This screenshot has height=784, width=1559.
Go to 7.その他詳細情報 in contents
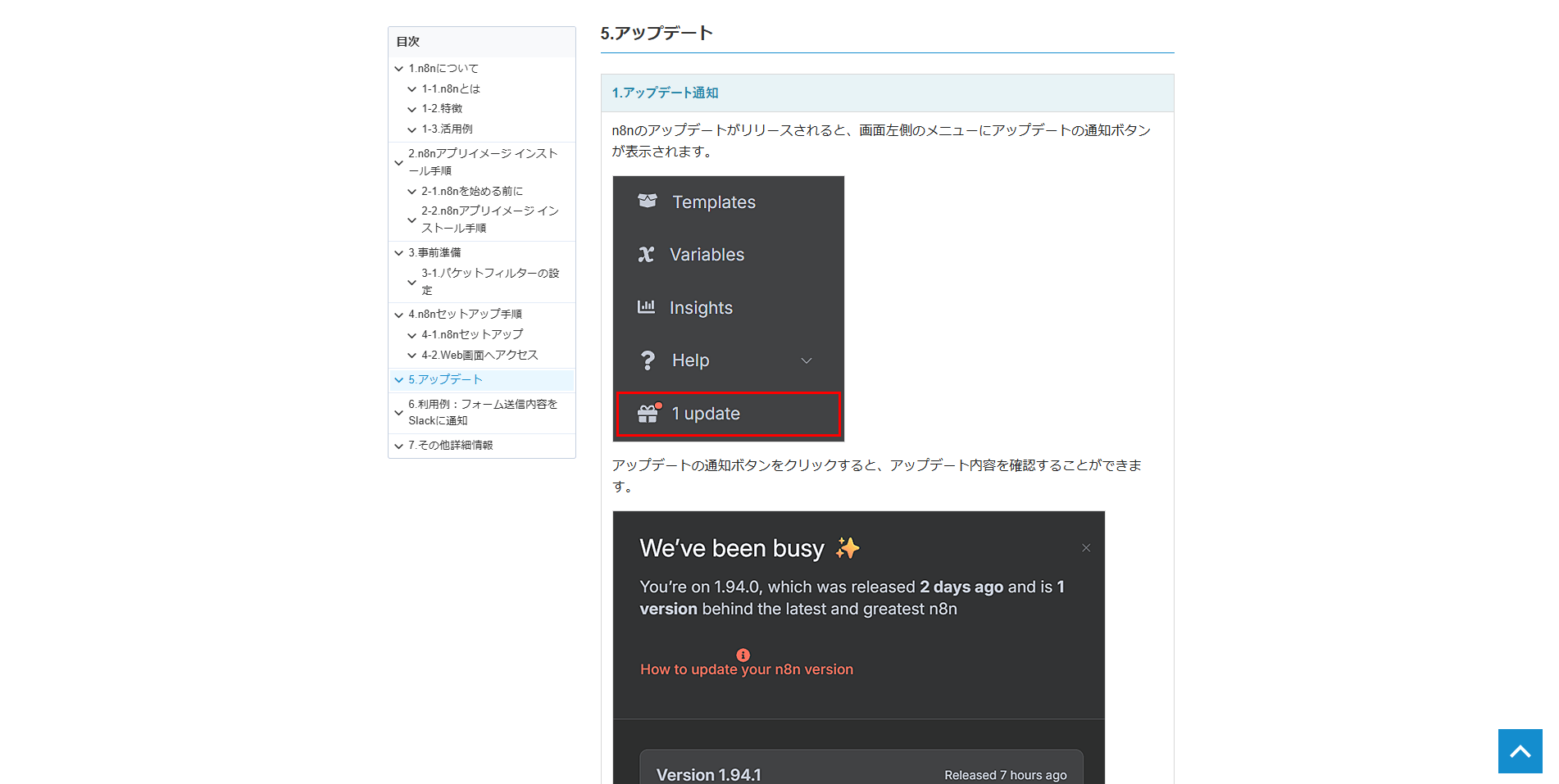450,445
